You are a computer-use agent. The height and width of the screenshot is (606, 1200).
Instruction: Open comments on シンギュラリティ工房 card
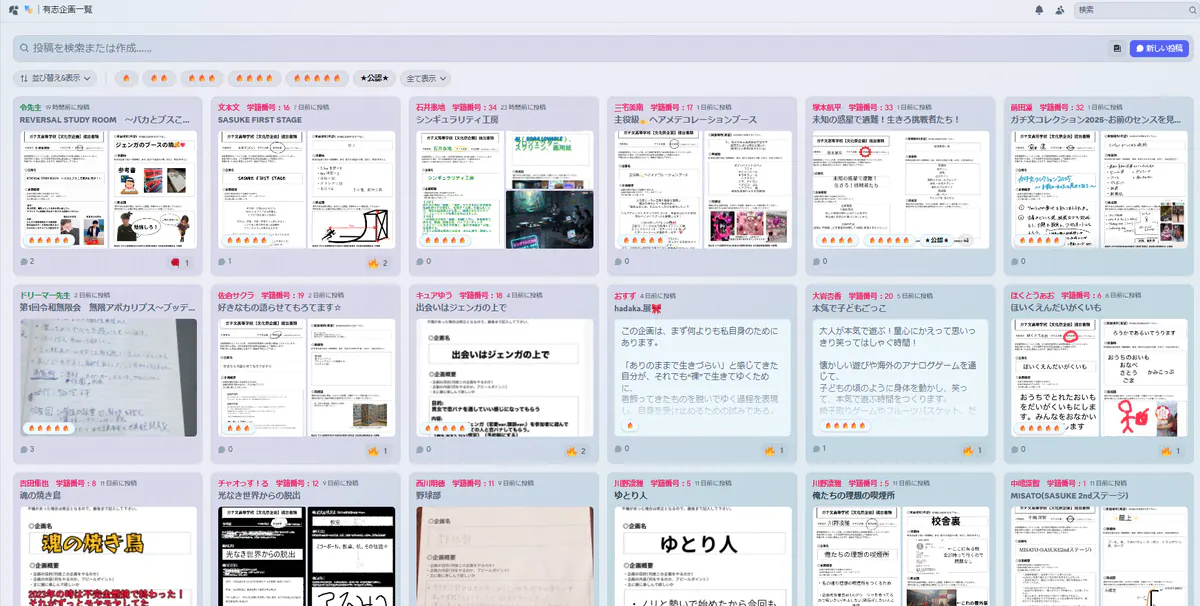point(424,262)
